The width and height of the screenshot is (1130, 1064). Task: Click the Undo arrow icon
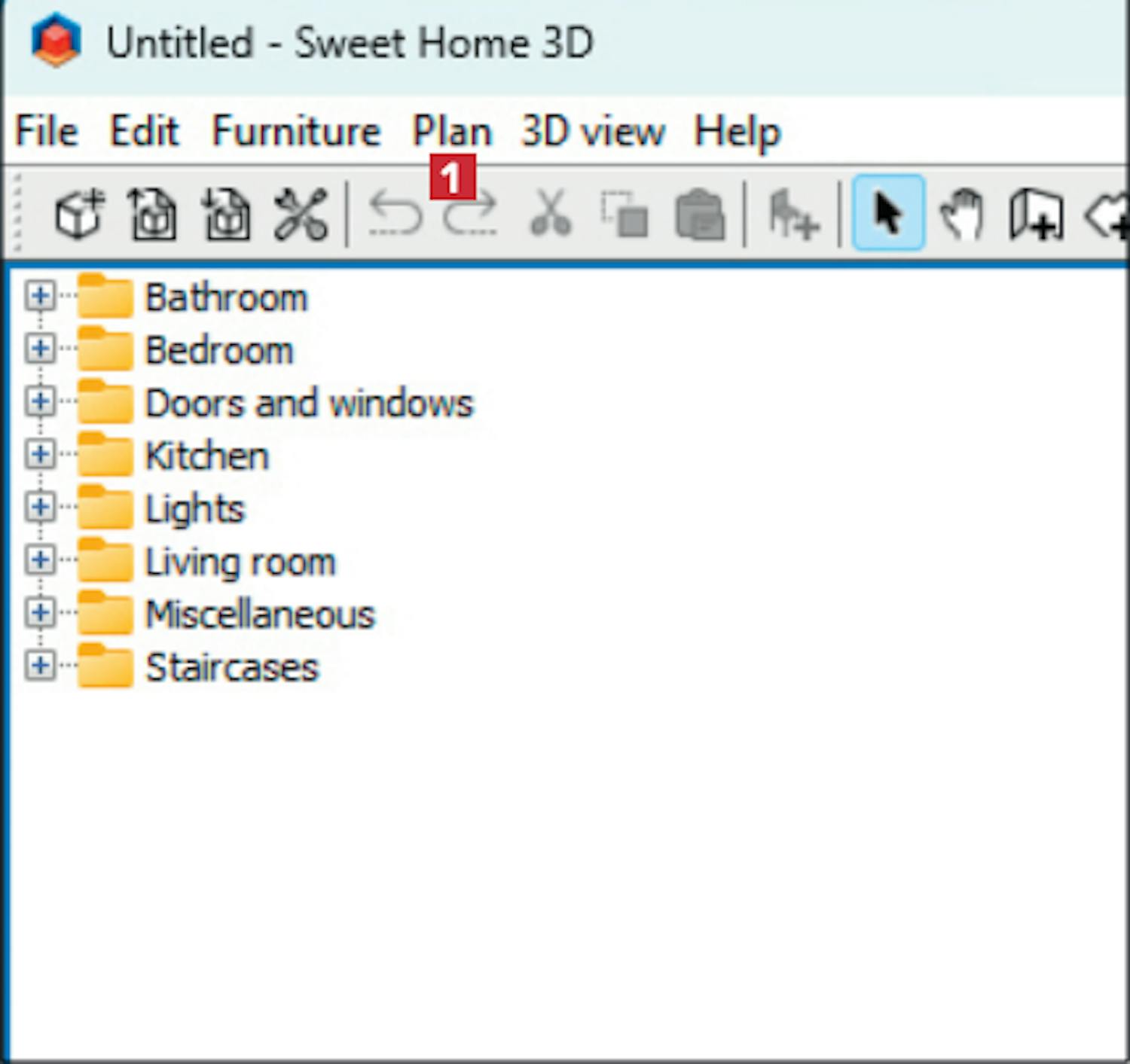pos(396,215)
